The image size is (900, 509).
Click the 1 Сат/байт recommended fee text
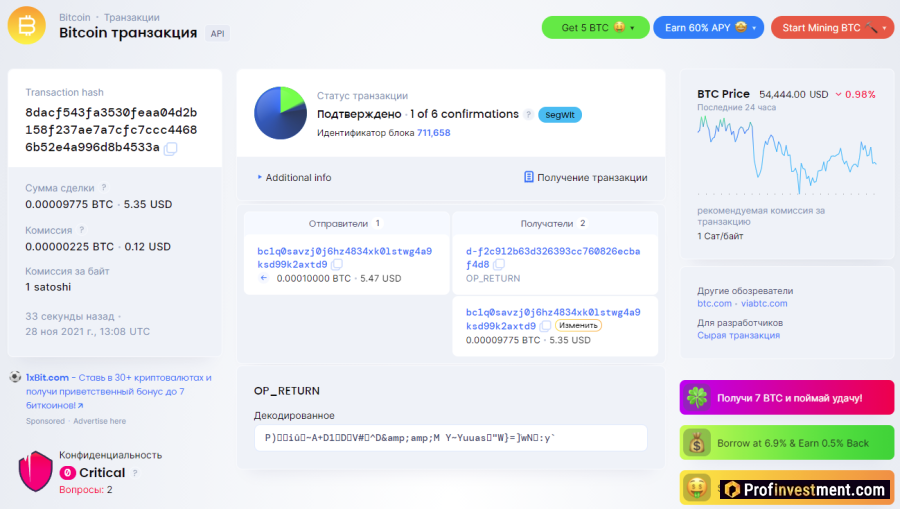coord(720,236)
